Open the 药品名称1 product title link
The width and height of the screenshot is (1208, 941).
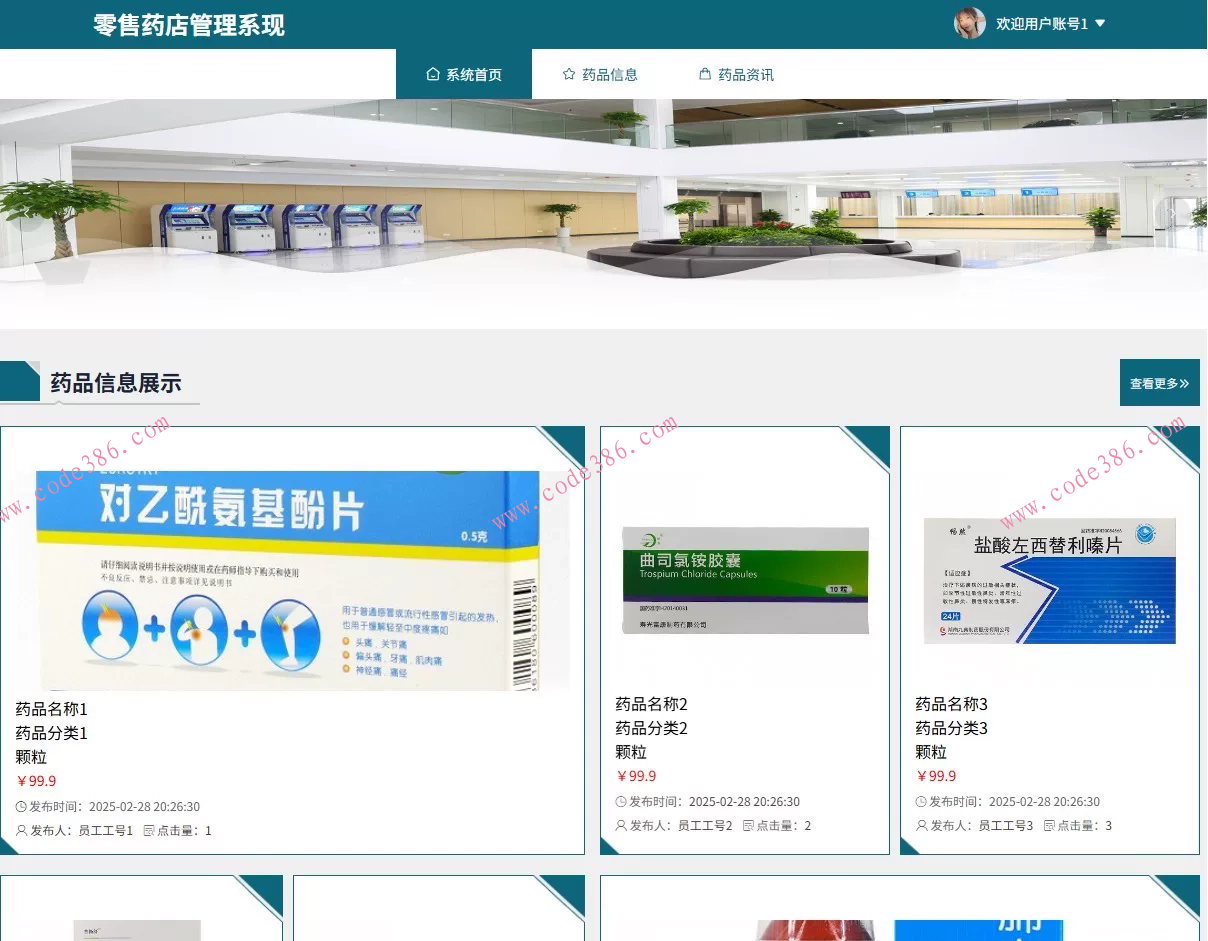[50, 708]
